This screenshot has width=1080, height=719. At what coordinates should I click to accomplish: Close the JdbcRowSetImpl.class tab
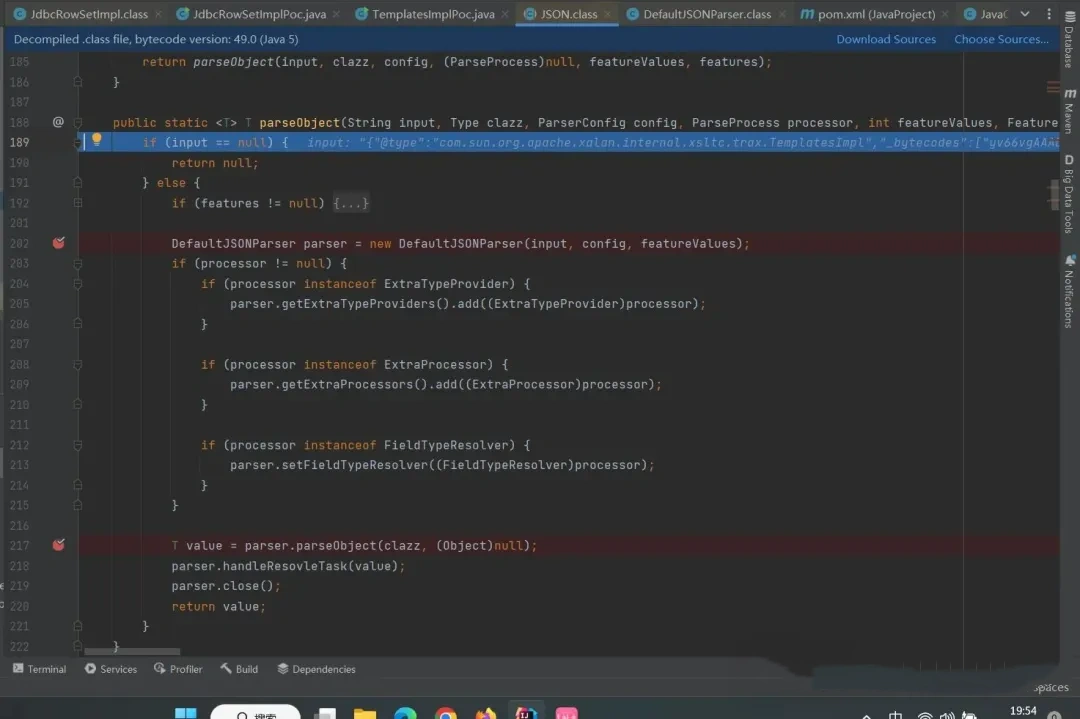[x=158, y=14]
